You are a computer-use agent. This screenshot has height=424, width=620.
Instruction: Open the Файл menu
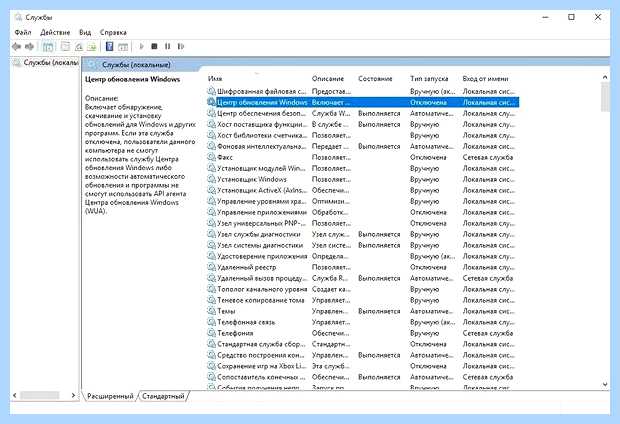pyautogui.click(x=23, y=32)
